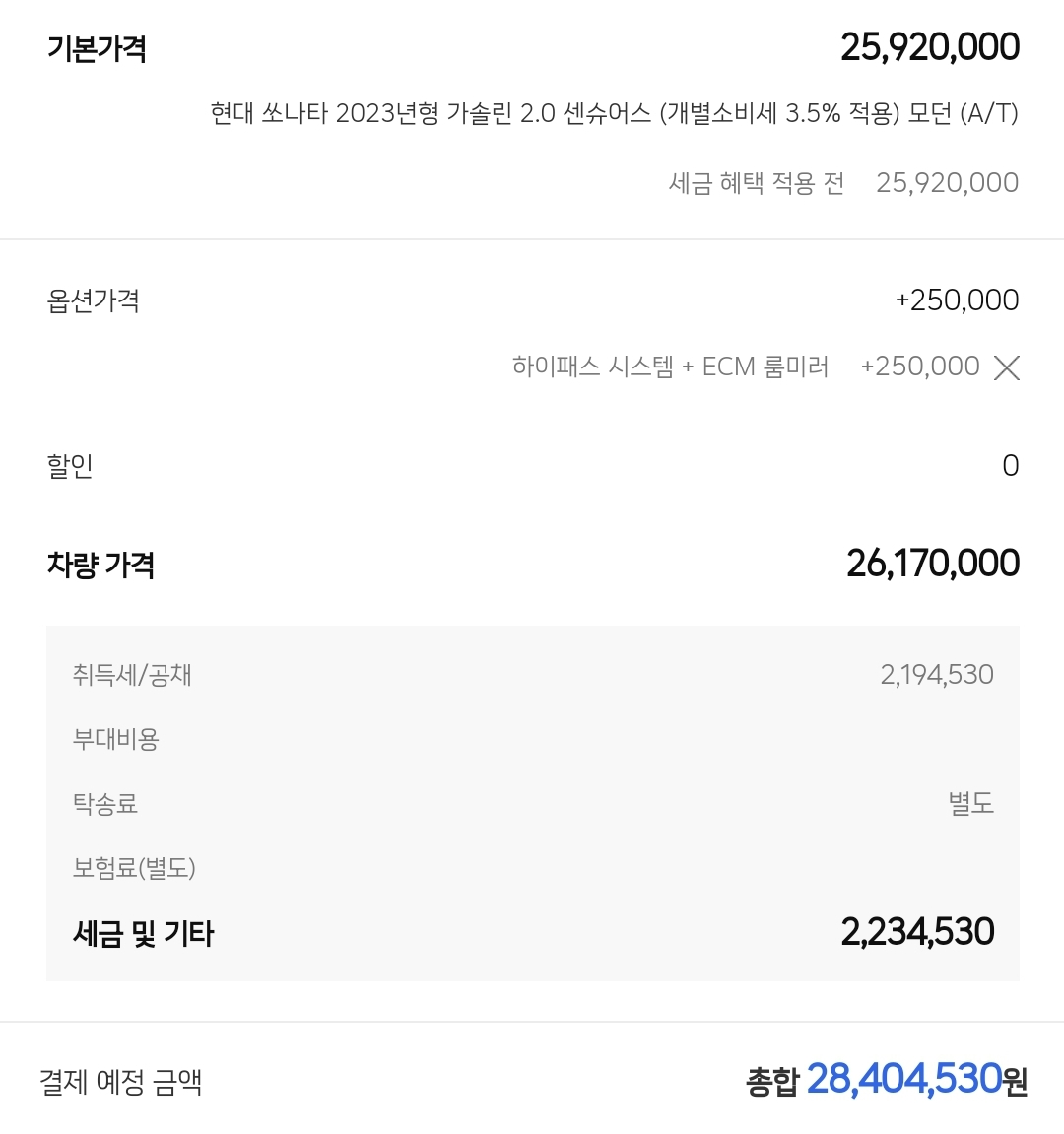Viewport: 1064px width, 1134px height.
Task: Click the 보험료(별도) row label
Action: click(x=134, y=868)
